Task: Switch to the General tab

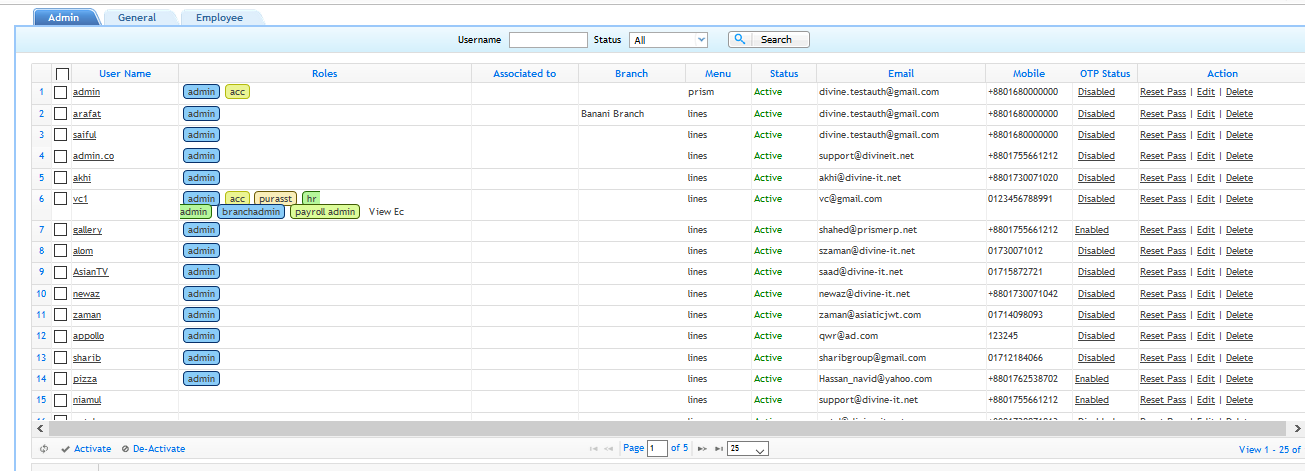Action: pos(137,17)
